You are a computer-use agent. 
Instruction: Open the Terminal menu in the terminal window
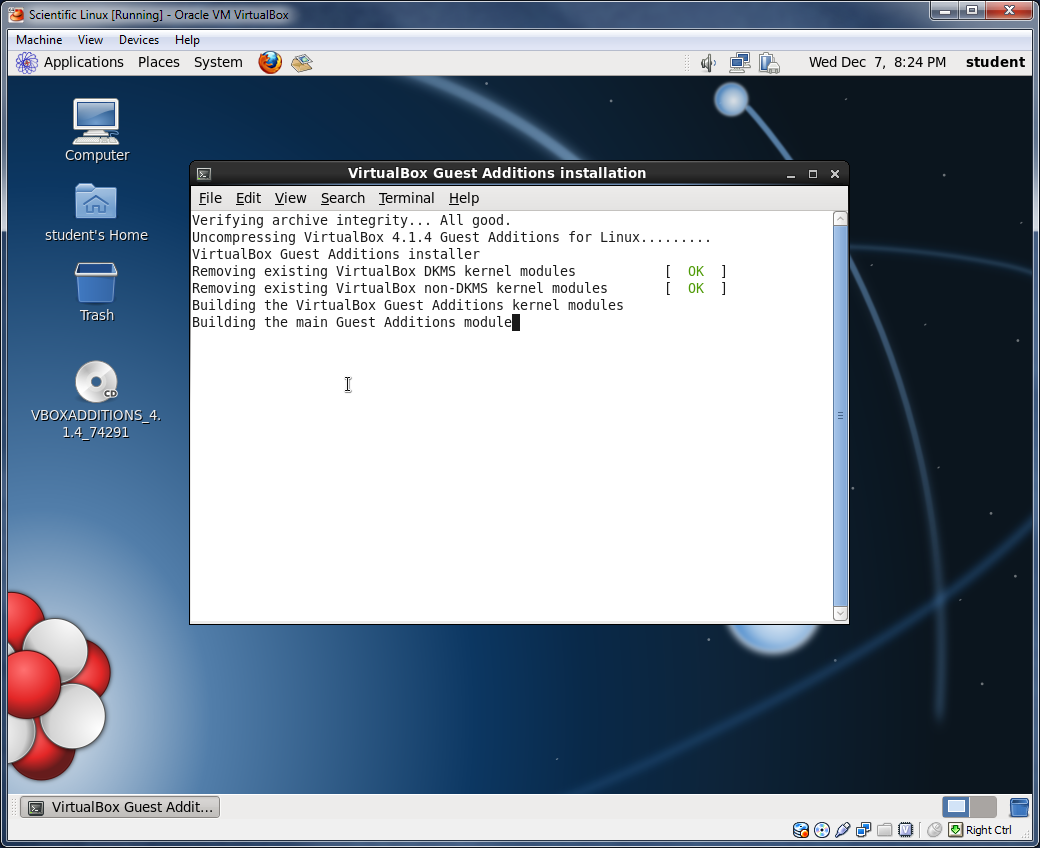coord(407,198)
